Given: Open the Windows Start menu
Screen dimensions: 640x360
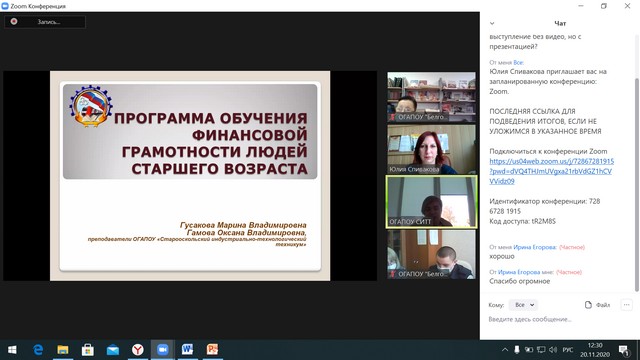Looking at the screenshot, I should point(12,350).
